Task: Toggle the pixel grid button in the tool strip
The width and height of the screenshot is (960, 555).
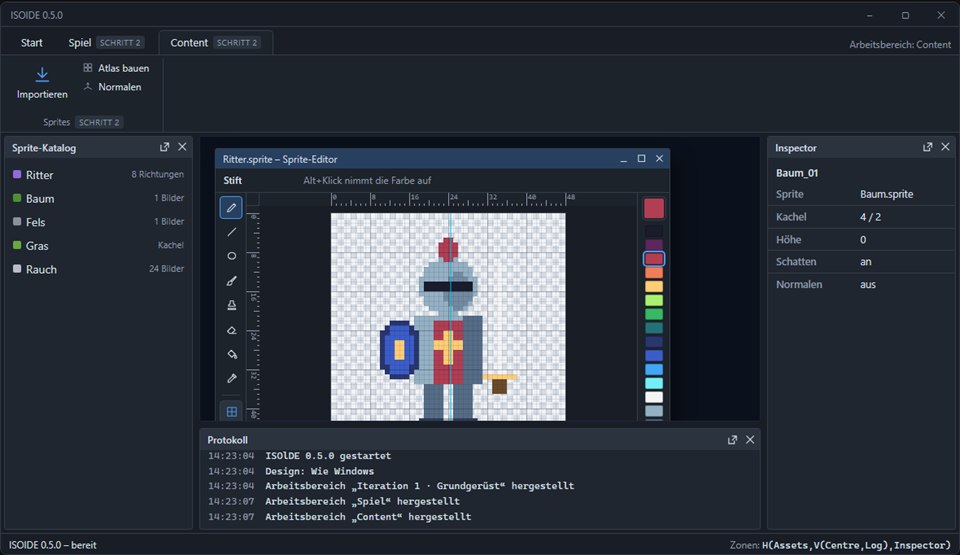Action: click(231, 411)
